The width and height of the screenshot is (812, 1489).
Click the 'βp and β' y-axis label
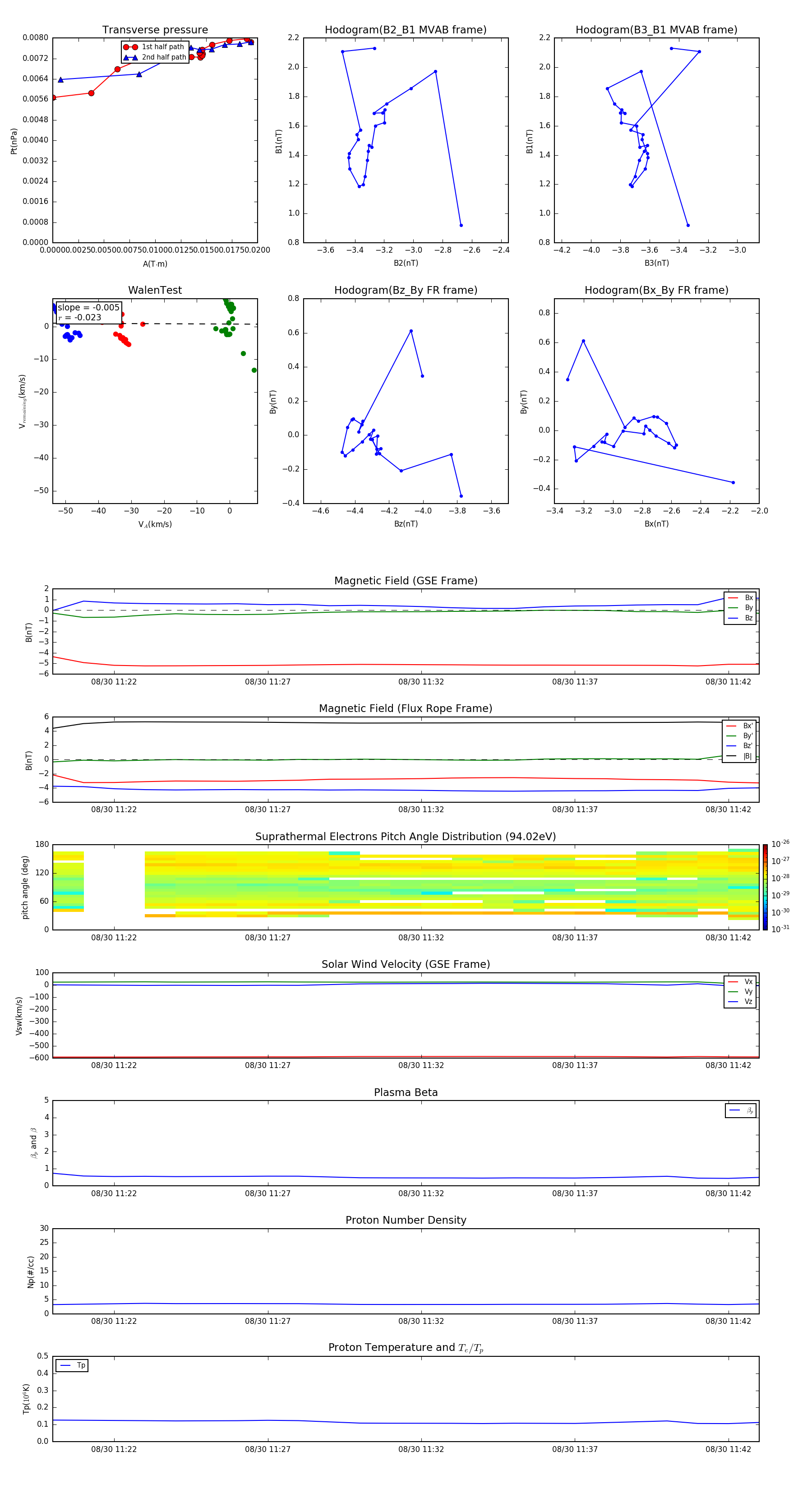(x=33, y=1143)
